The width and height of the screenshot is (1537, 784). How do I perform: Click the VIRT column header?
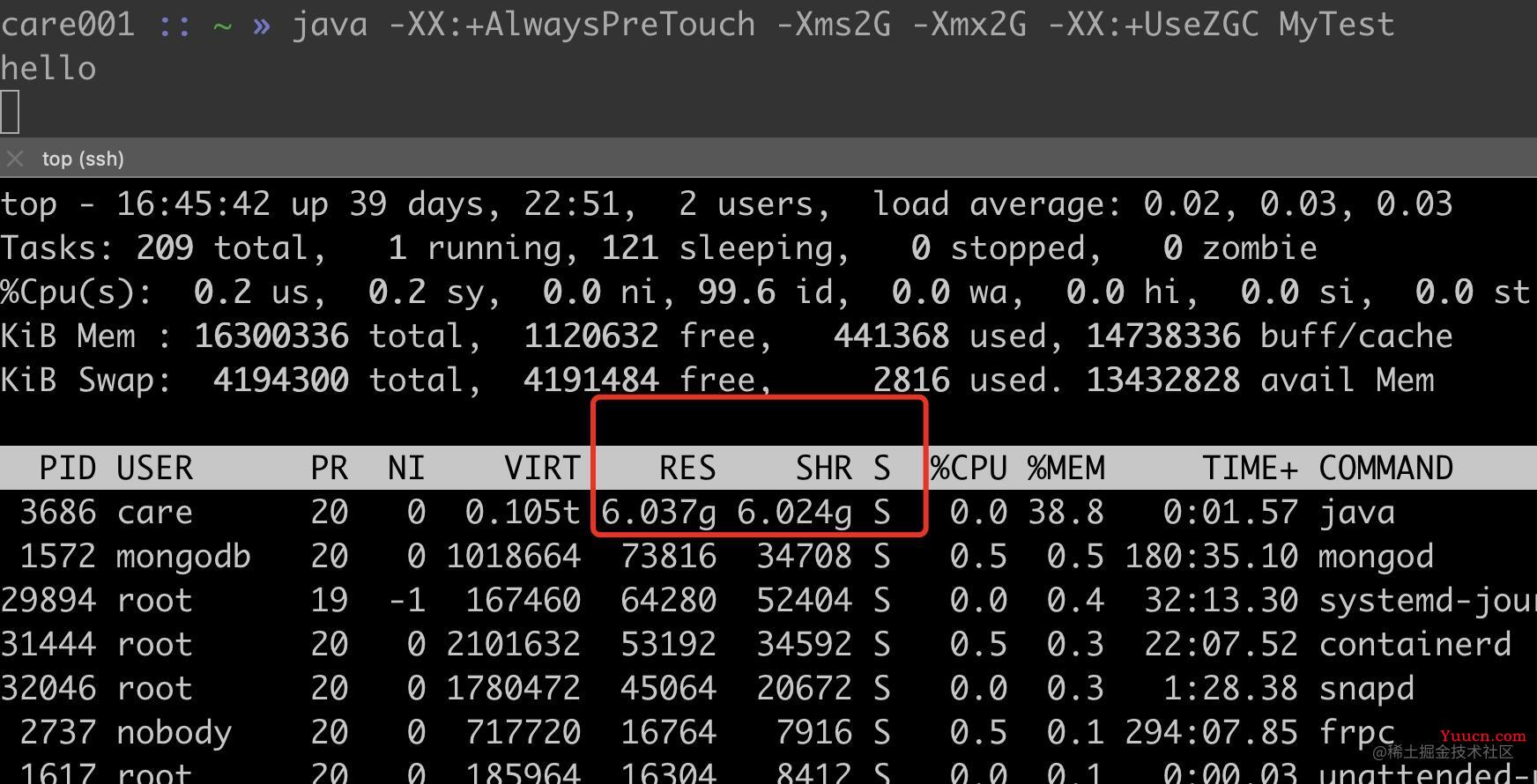(542, 468)
